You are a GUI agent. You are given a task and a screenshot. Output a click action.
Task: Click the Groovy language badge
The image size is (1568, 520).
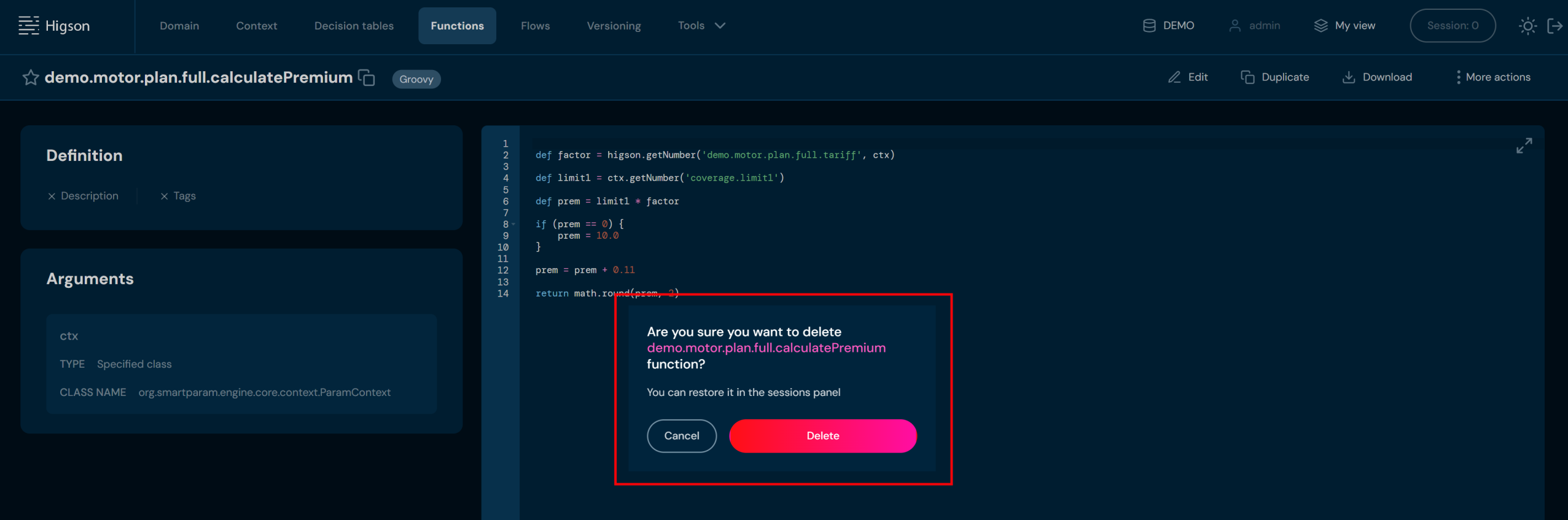pyautogui.click(x=416, y=79)
